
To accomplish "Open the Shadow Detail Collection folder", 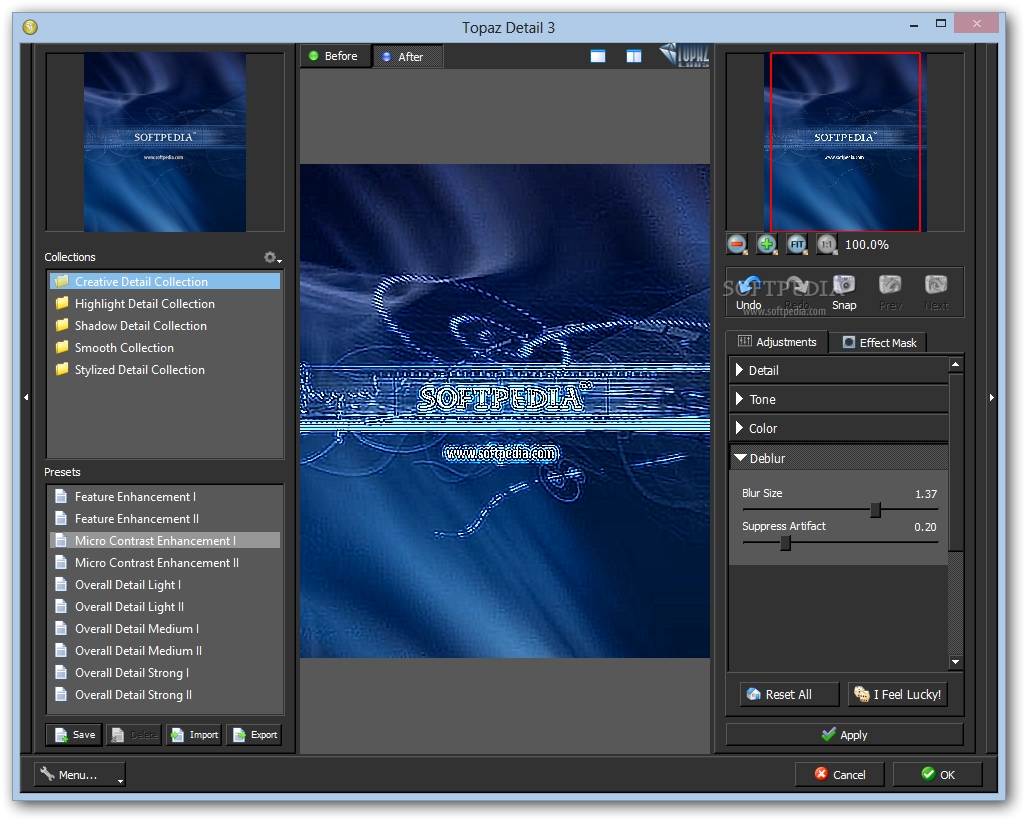I will click(x=165, y=326).
